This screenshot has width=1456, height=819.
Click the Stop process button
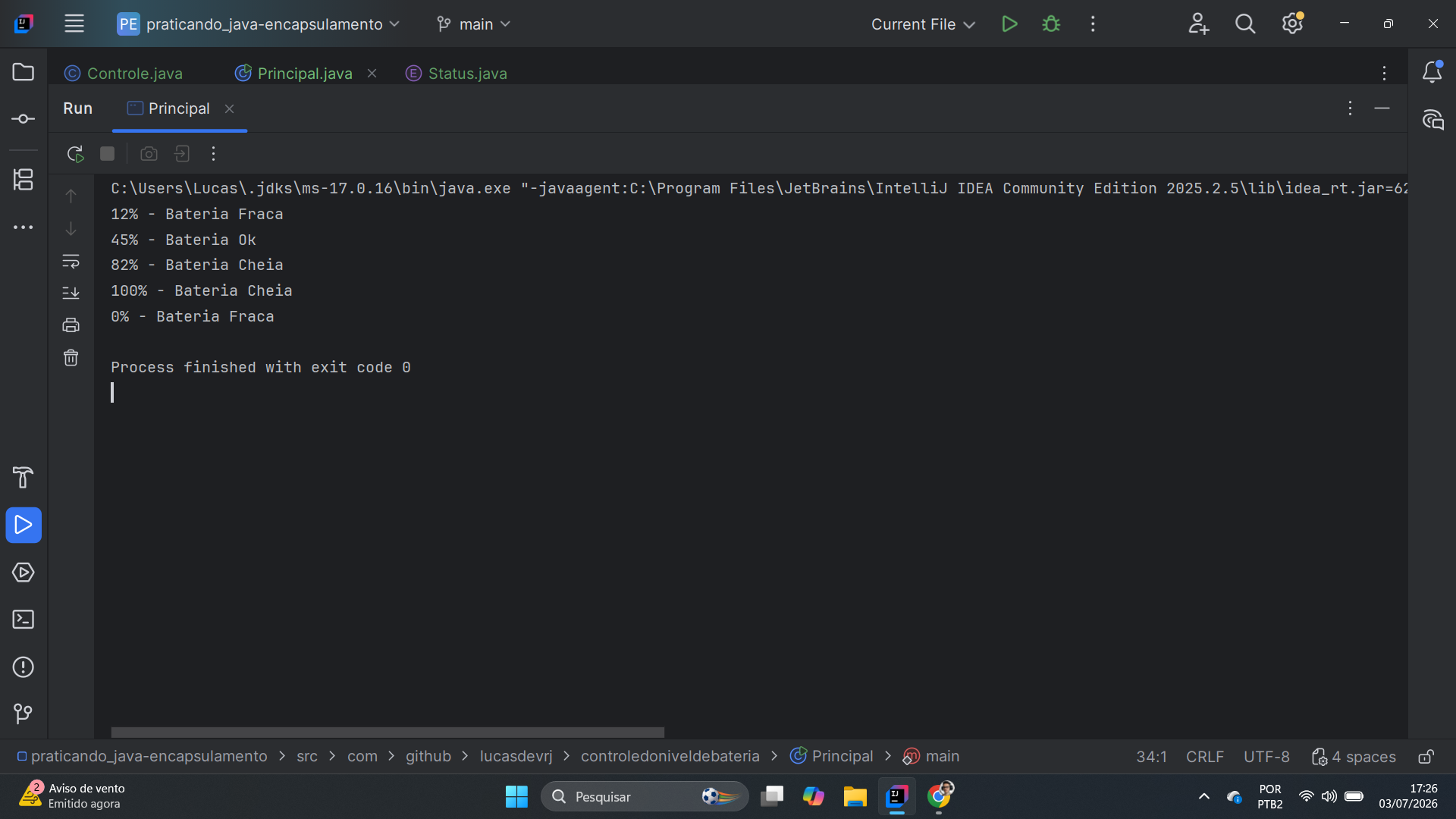click(107, 154)
